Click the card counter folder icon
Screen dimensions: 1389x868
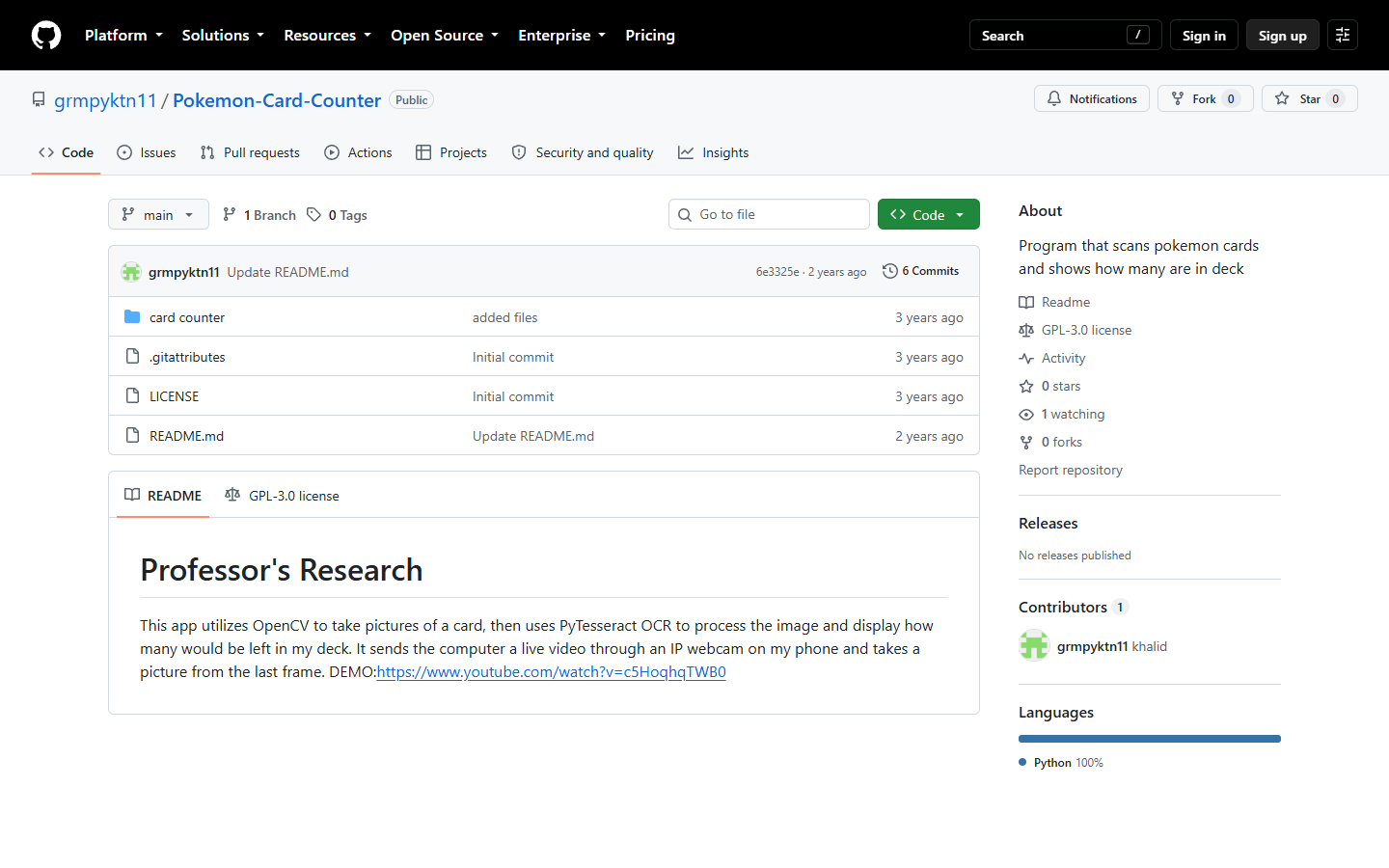tap(132, 317)
